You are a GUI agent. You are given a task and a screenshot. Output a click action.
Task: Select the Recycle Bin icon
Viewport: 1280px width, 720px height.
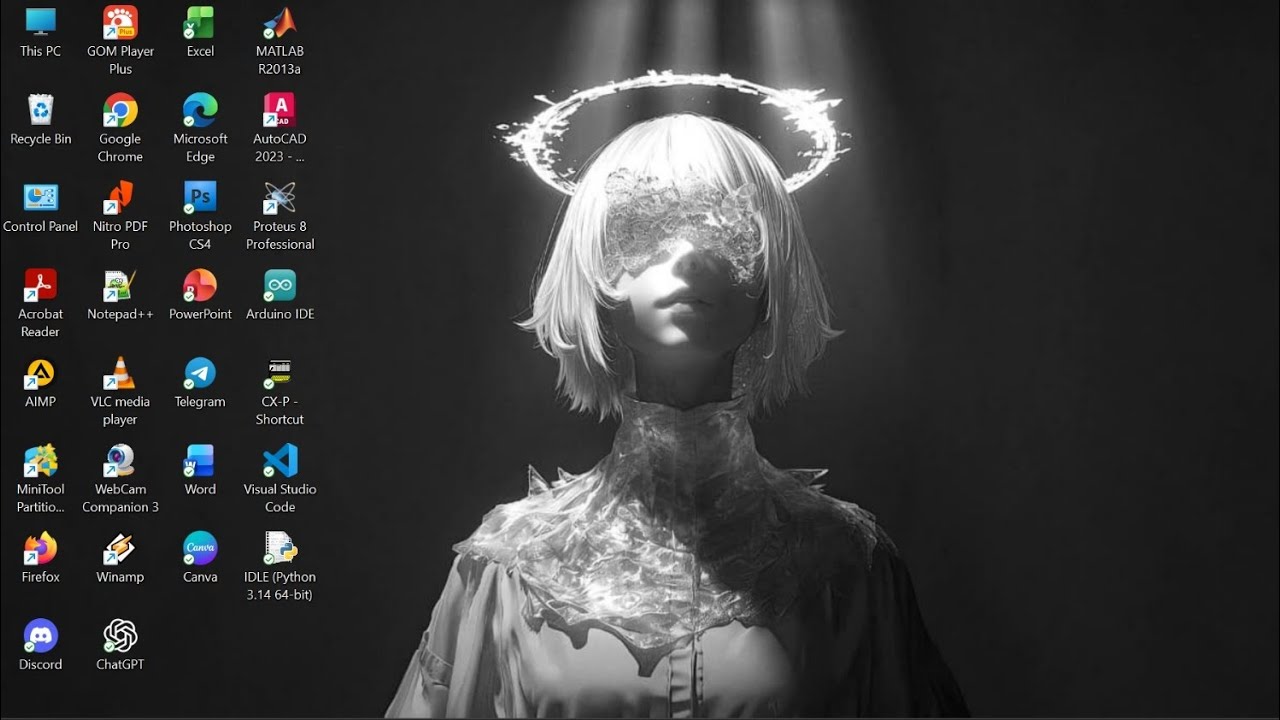coord(41,110)
